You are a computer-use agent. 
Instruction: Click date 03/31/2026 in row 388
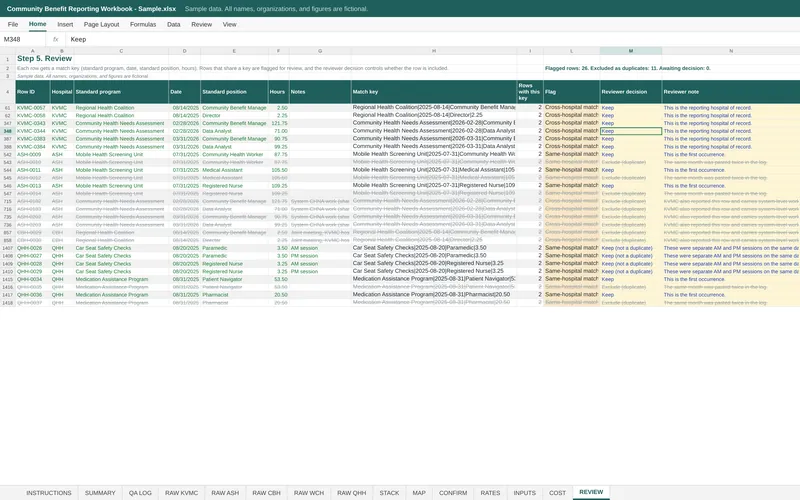(185, 146)
